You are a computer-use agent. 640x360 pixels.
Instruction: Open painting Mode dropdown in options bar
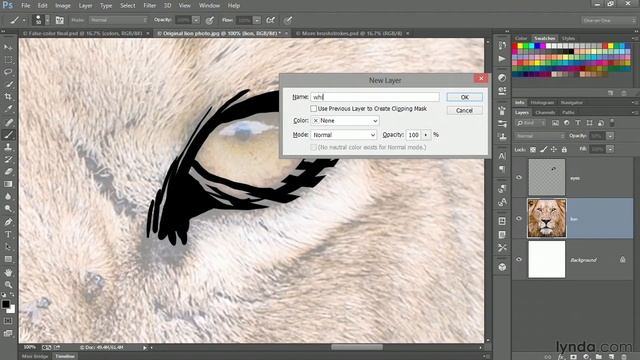point(118,20)
